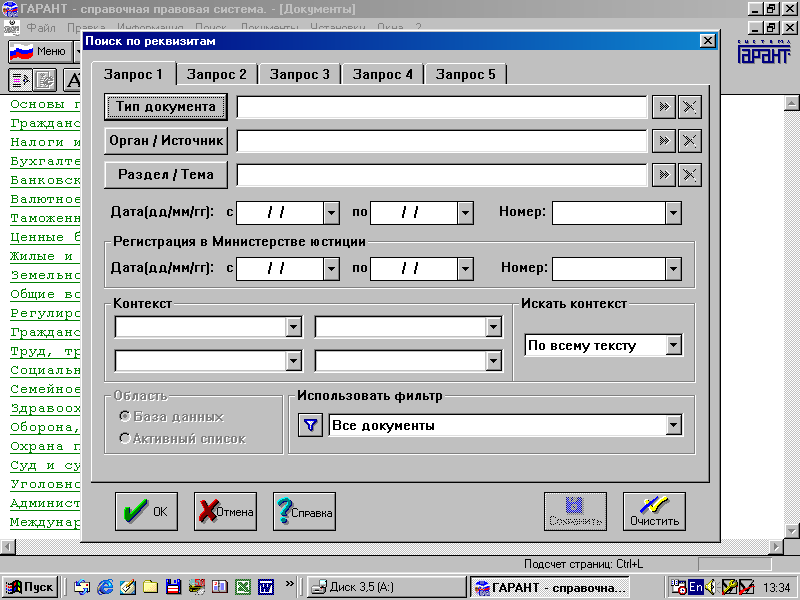Click the key icon in system tray
The image size is (800, 600).
[x=729, y=587]
